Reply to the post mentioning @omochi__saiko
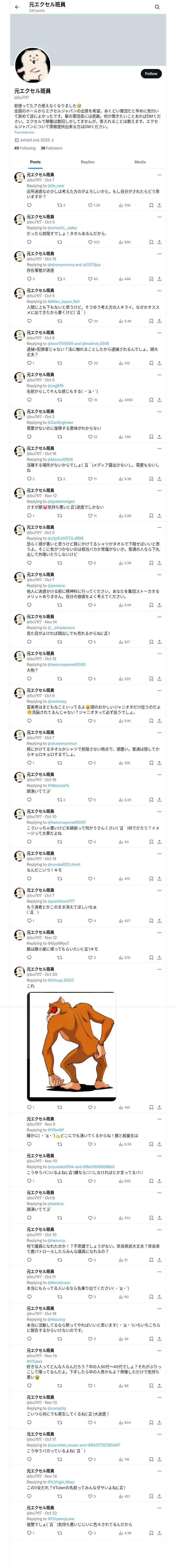176x1568 pixels. point(29,242)
